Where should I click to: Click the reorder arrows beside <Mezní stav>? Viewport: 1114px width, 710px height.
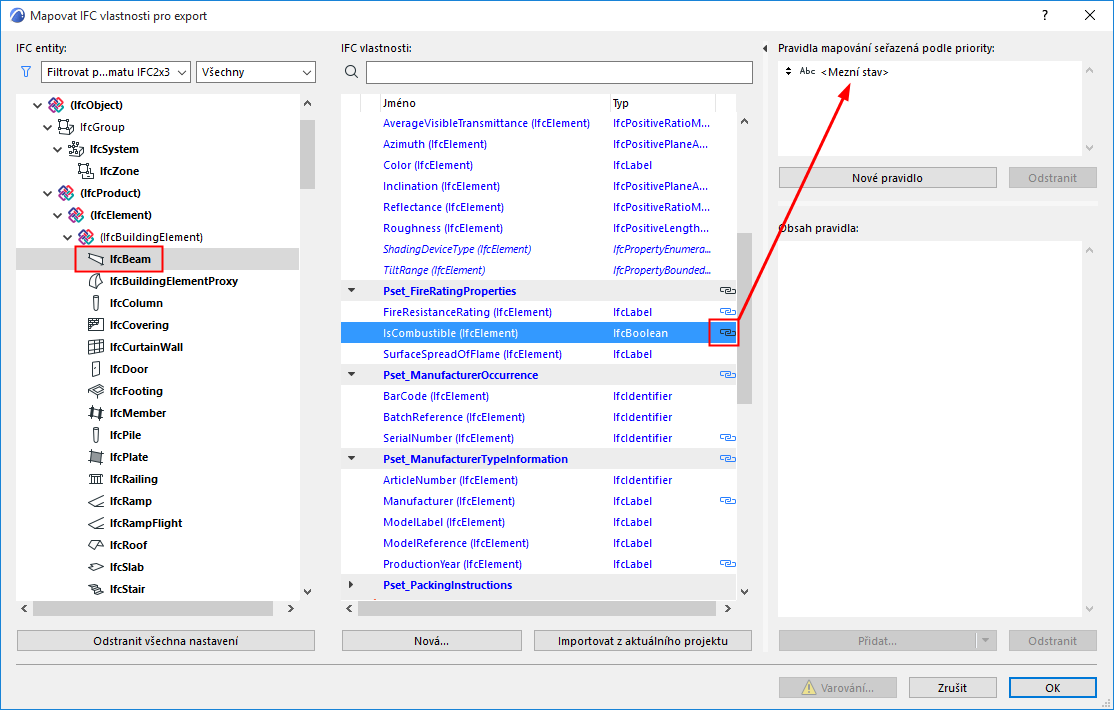click(x=789, y=71)
